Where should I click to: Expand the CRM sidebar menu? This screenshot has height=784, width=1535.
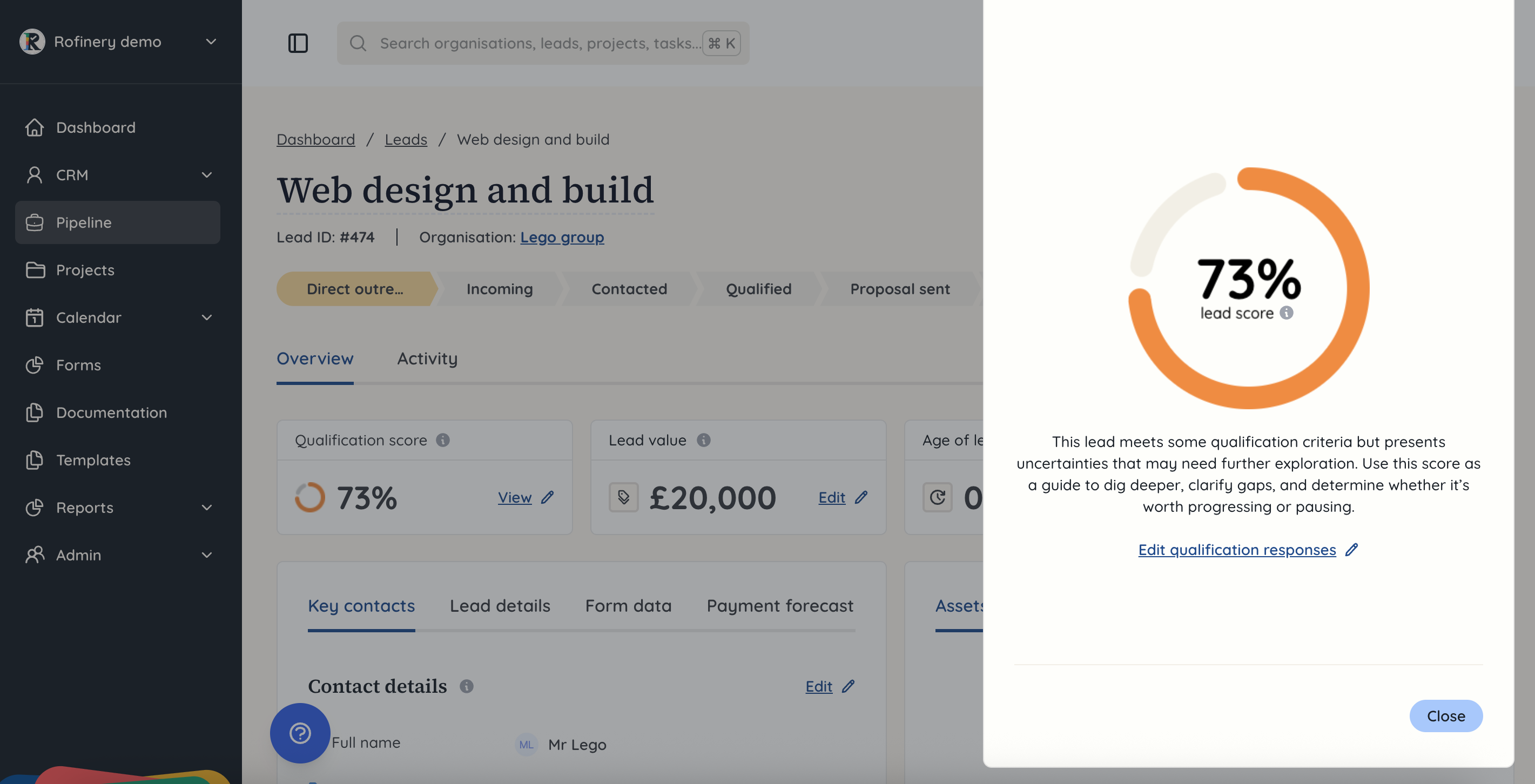(207, 175)
